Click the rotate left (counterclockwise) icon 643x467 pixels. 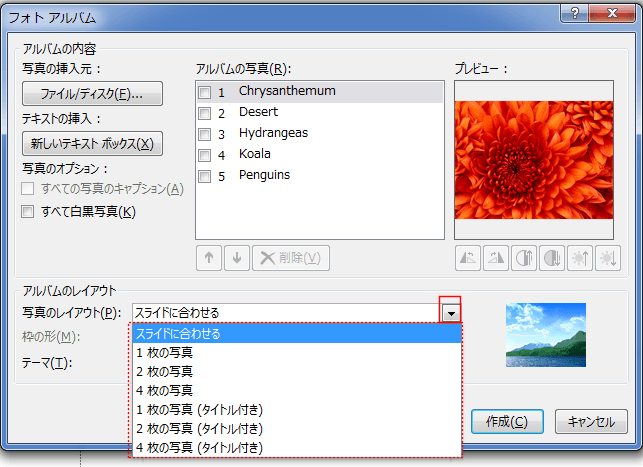point(467,258)
